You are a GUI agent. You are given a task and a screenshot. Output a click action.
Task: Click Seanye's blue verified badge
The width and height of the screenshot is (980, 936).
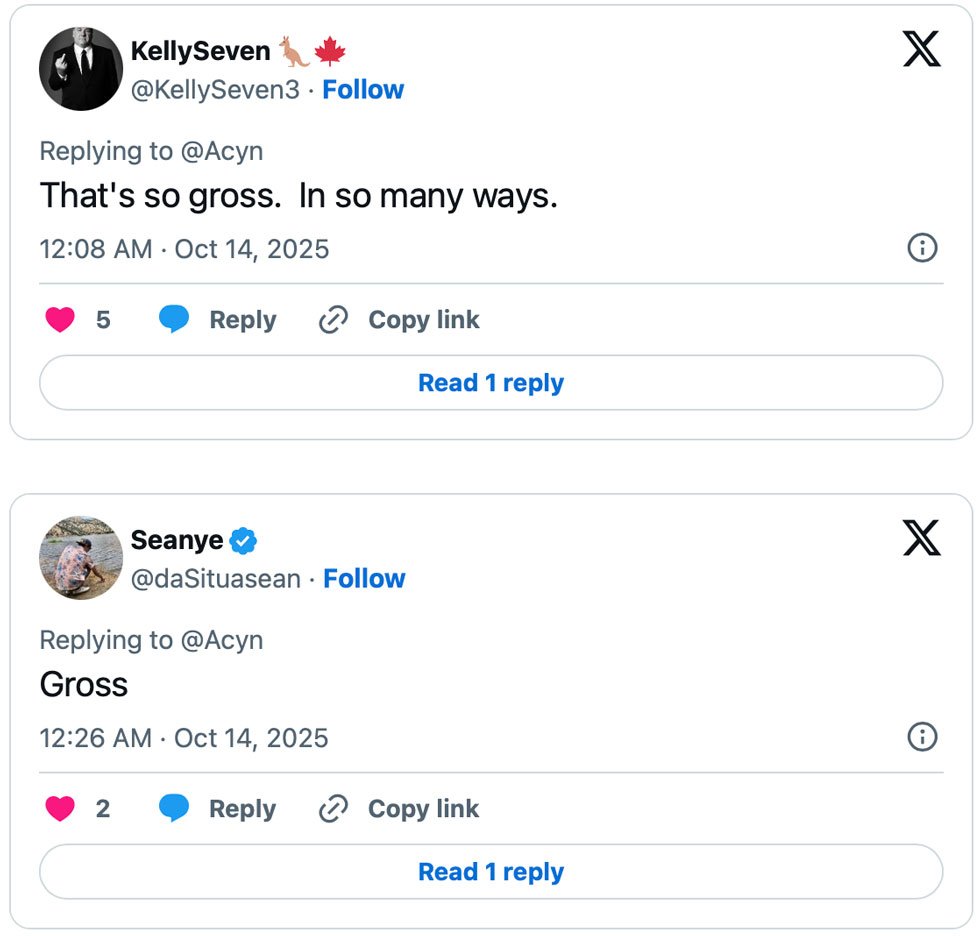pyautogui.click(x=244, y=541)
